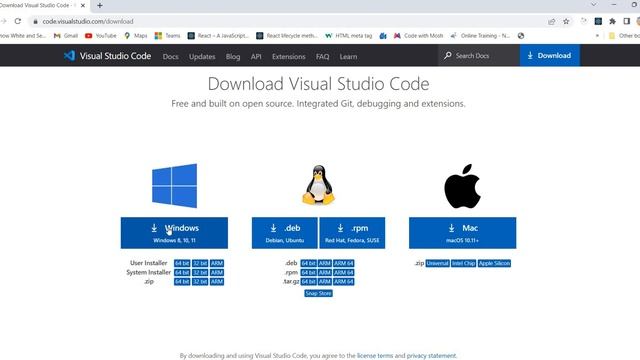640x360 pixels.
Task: Select User Installer ARM link
Action: (217, 263)
